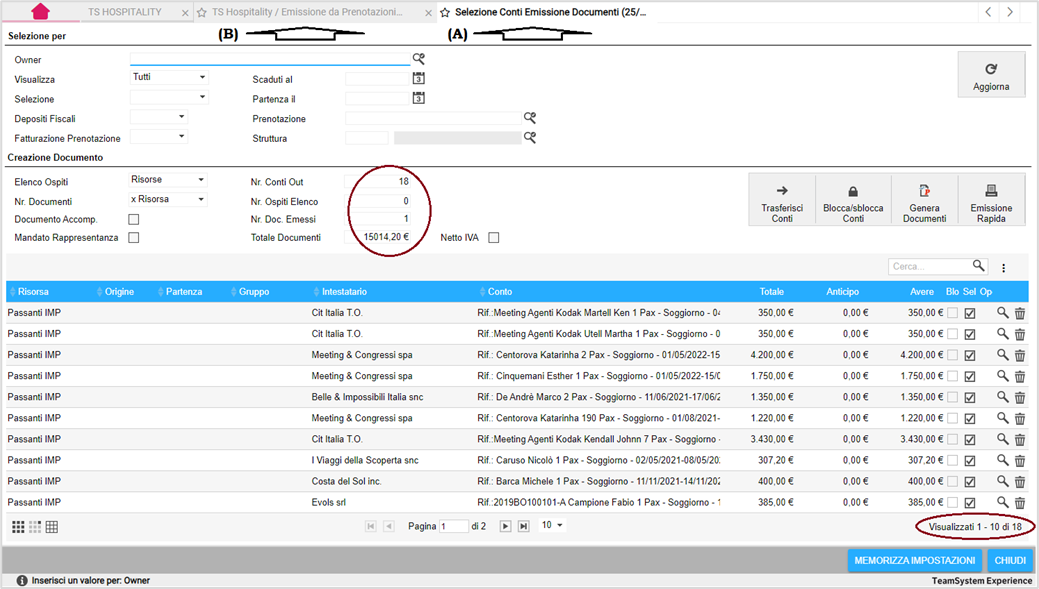The image size is (1039, 589).
Task: View details of Costa del Sol inc. row
Action: [x=1003, y=481]
